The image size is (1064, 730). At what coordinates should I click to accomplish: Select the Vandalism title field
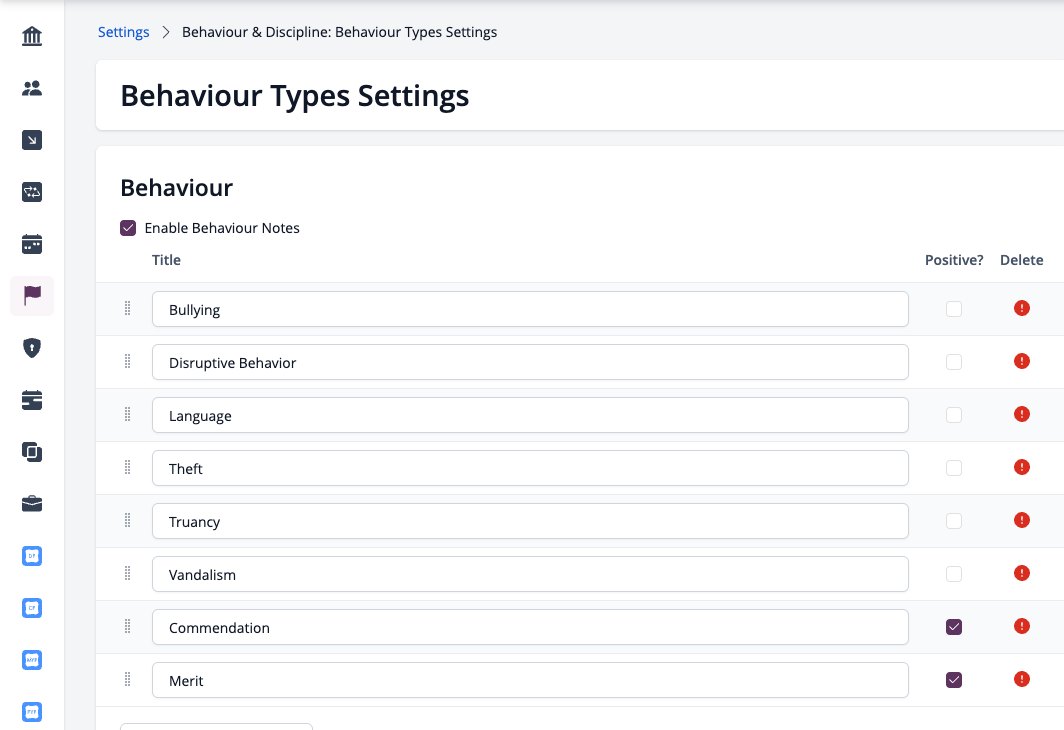(530, 574)
